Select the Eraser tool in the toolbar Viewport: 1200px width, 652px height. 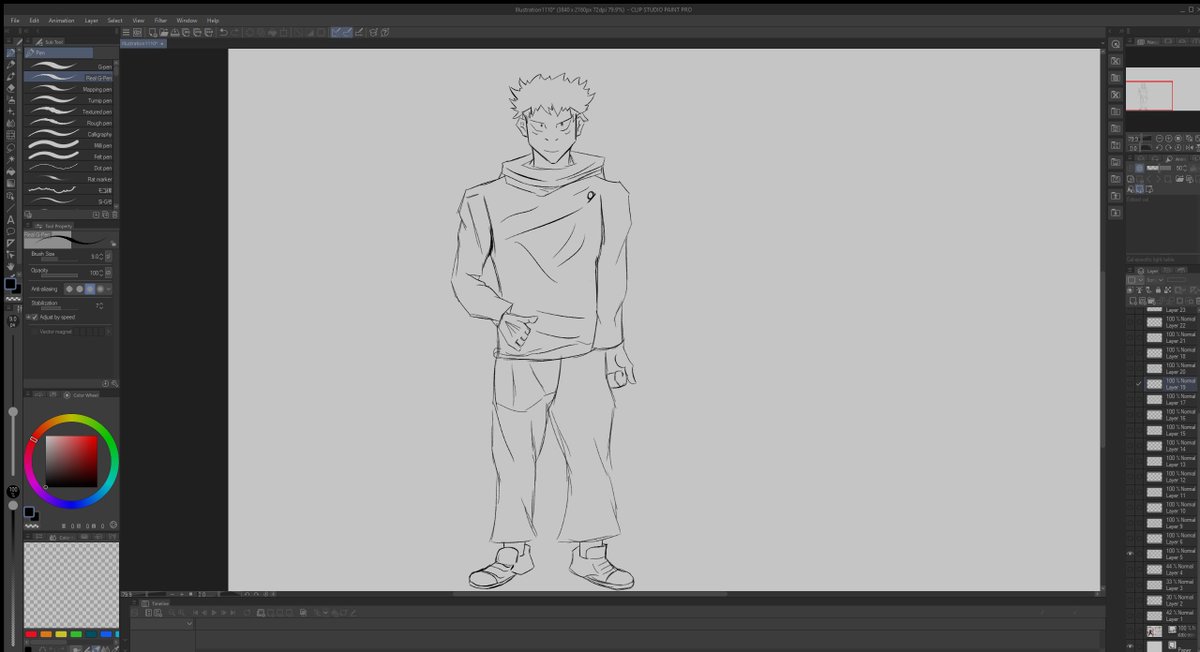coord(10,88)
